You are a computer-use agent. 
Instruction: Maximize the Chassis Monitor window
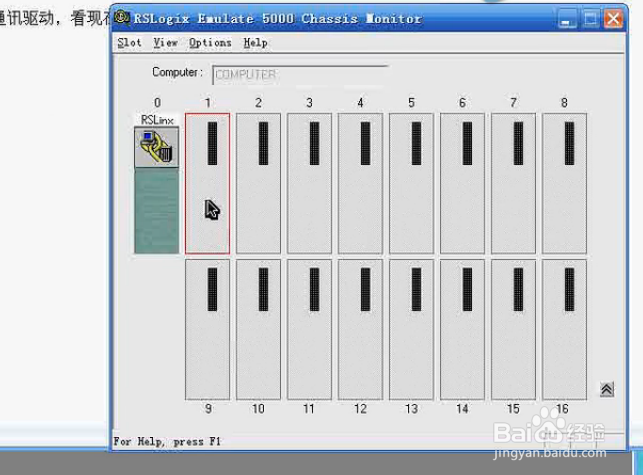coord(591,19)
